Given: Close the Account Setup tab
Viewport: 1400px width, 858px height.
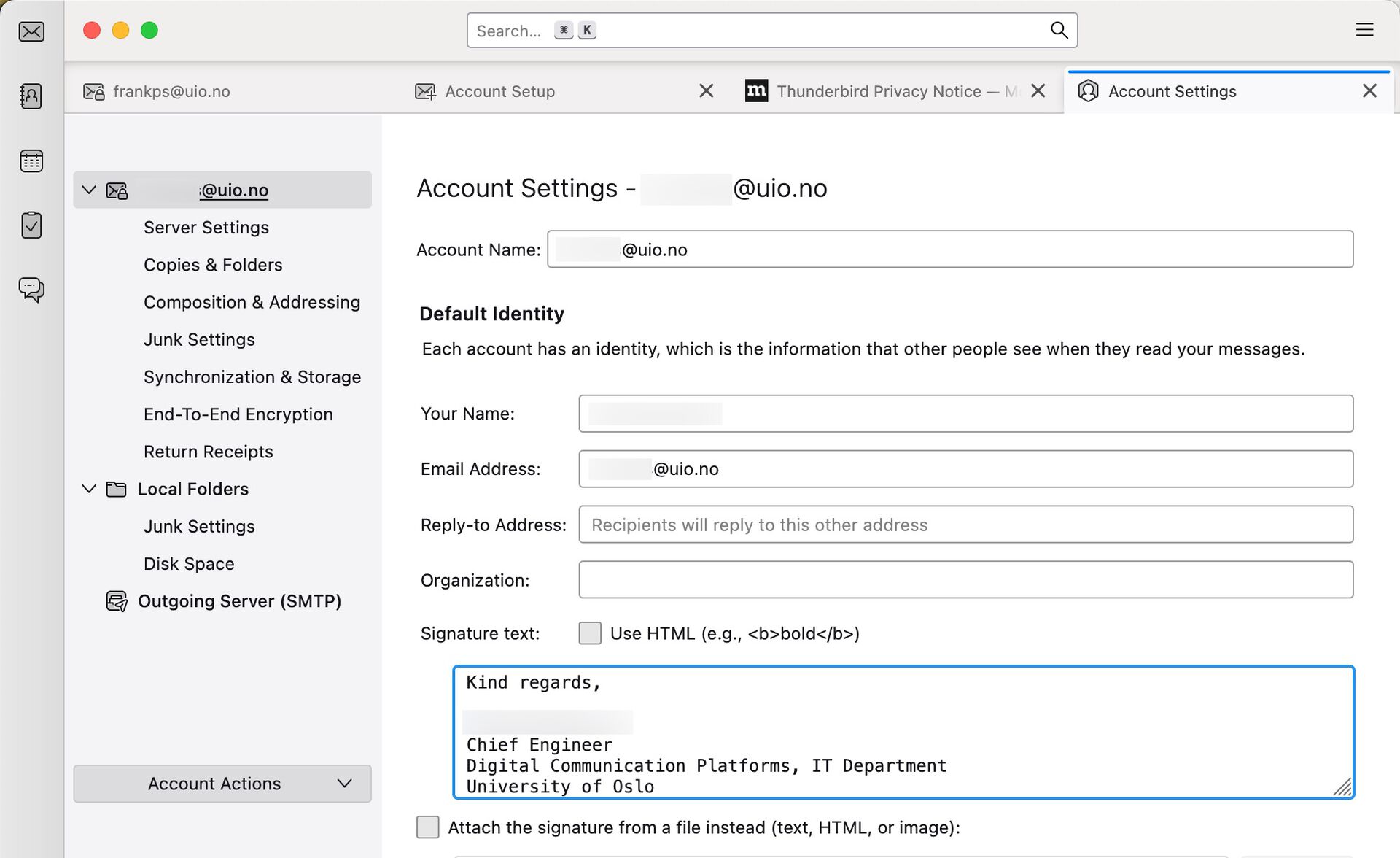Looking at the screenshot, I should pyautogui.click(x=706, y=91).
